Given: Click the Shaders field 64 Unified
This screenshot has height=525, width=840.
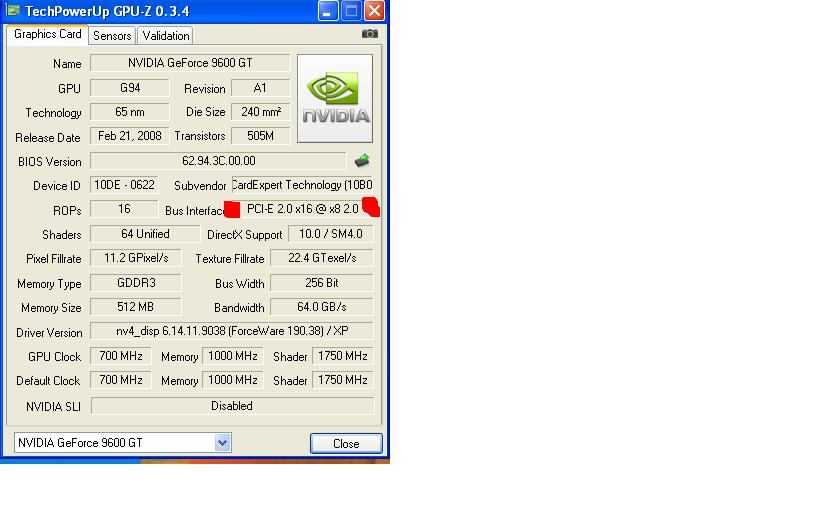Looking at the screenshot, I should tap(145, 234).
